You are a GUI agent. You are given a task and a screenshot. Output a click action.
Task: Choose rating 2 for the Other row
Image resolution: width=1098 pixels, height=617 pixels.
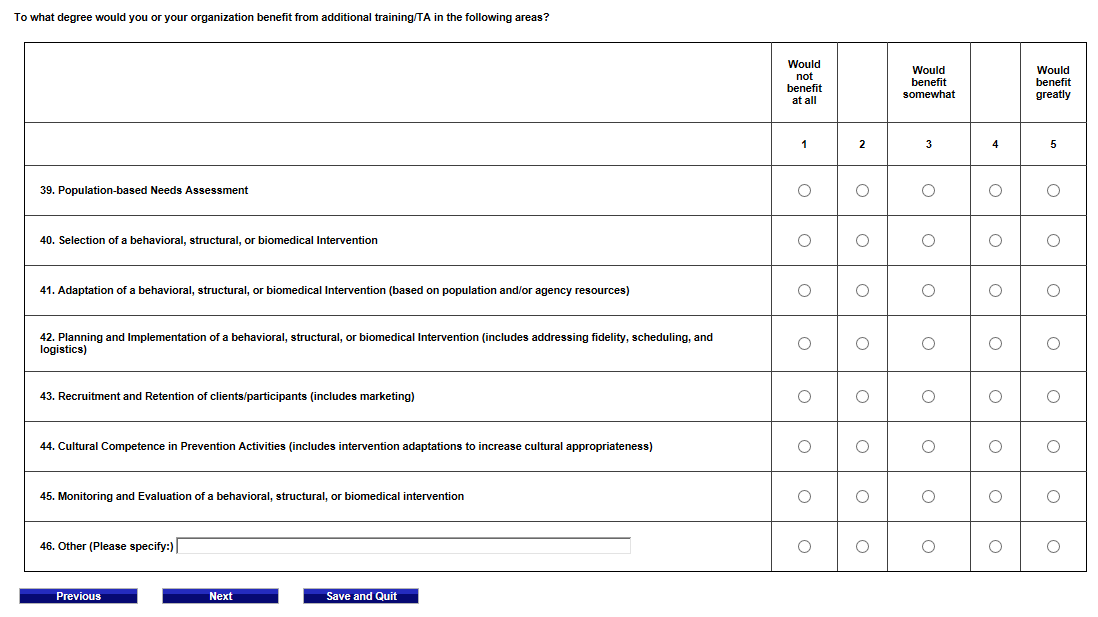862,546
